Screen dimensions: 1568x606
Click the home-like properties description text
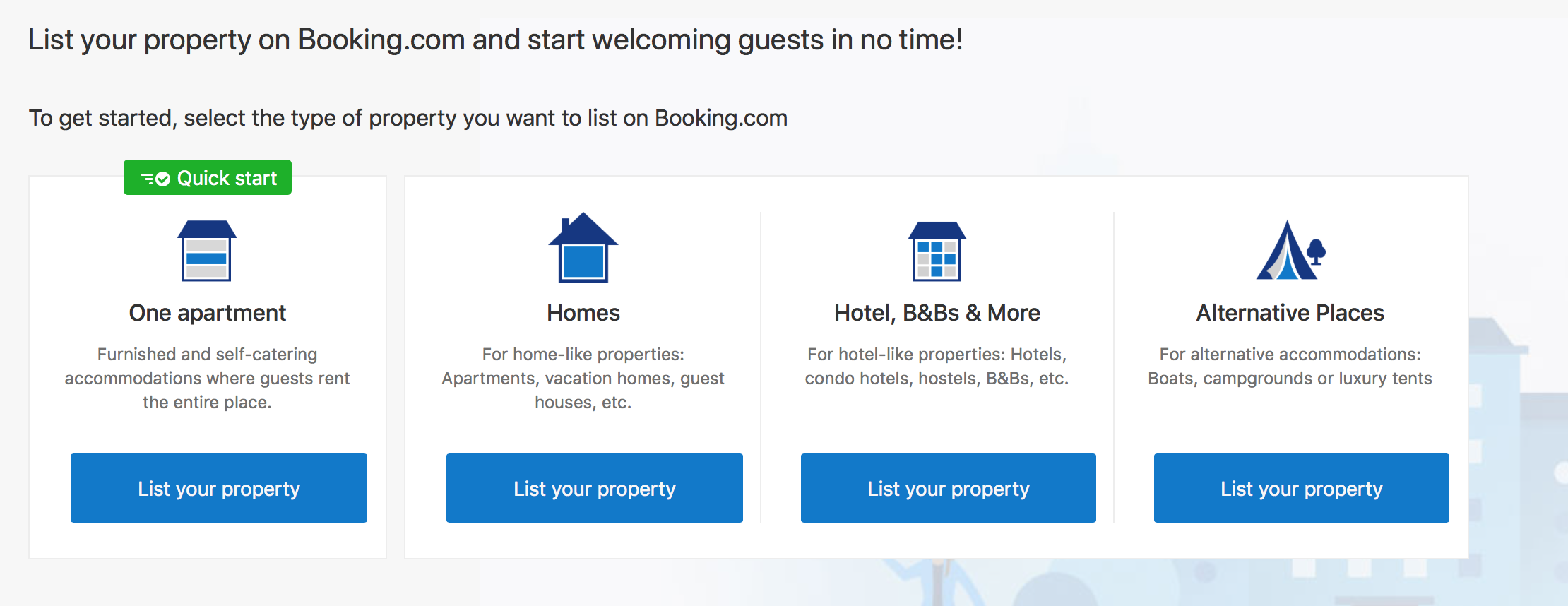(x=583, y=378)
